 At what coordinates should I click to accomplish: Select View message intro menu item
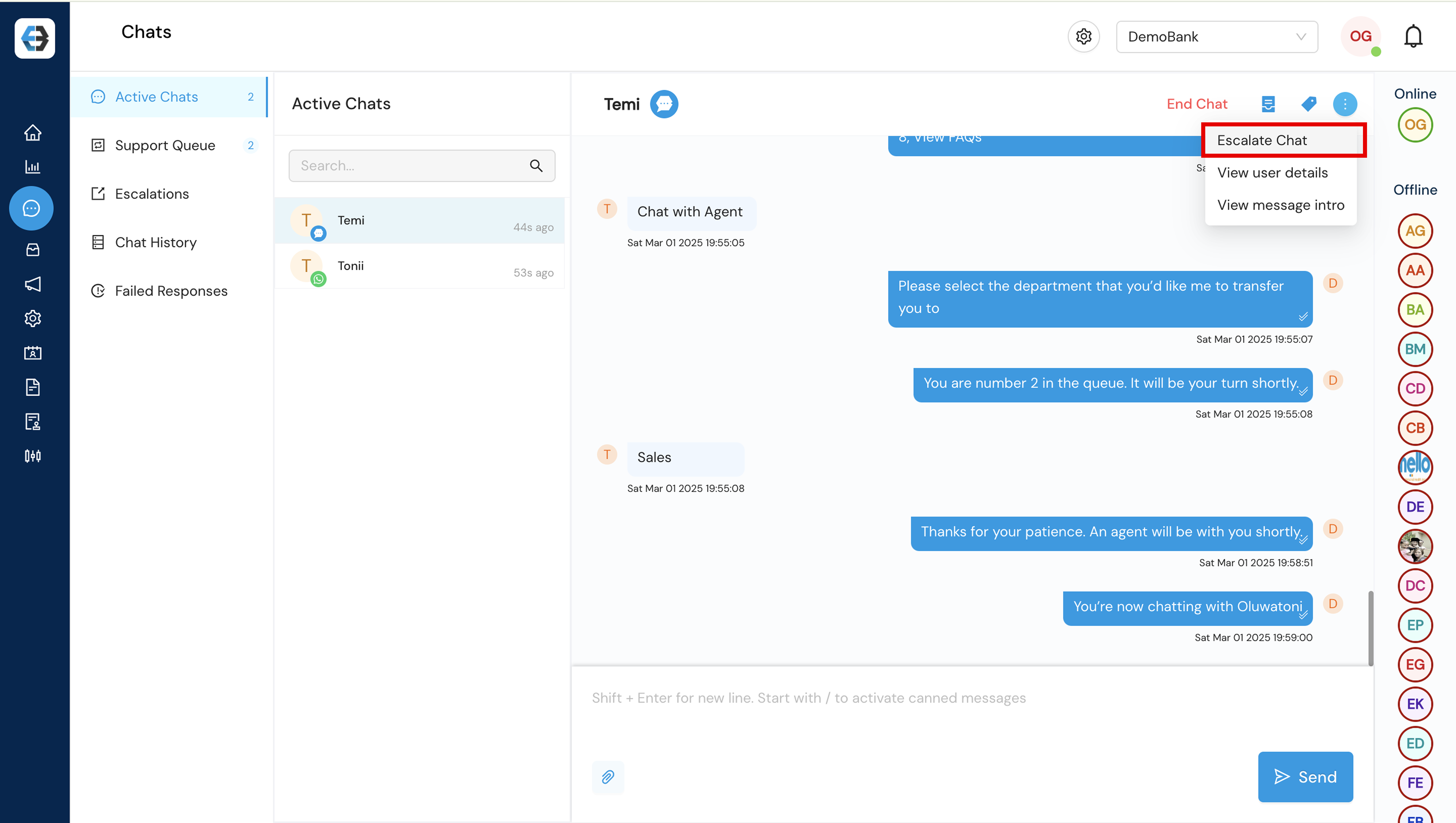pos(1280,205)
